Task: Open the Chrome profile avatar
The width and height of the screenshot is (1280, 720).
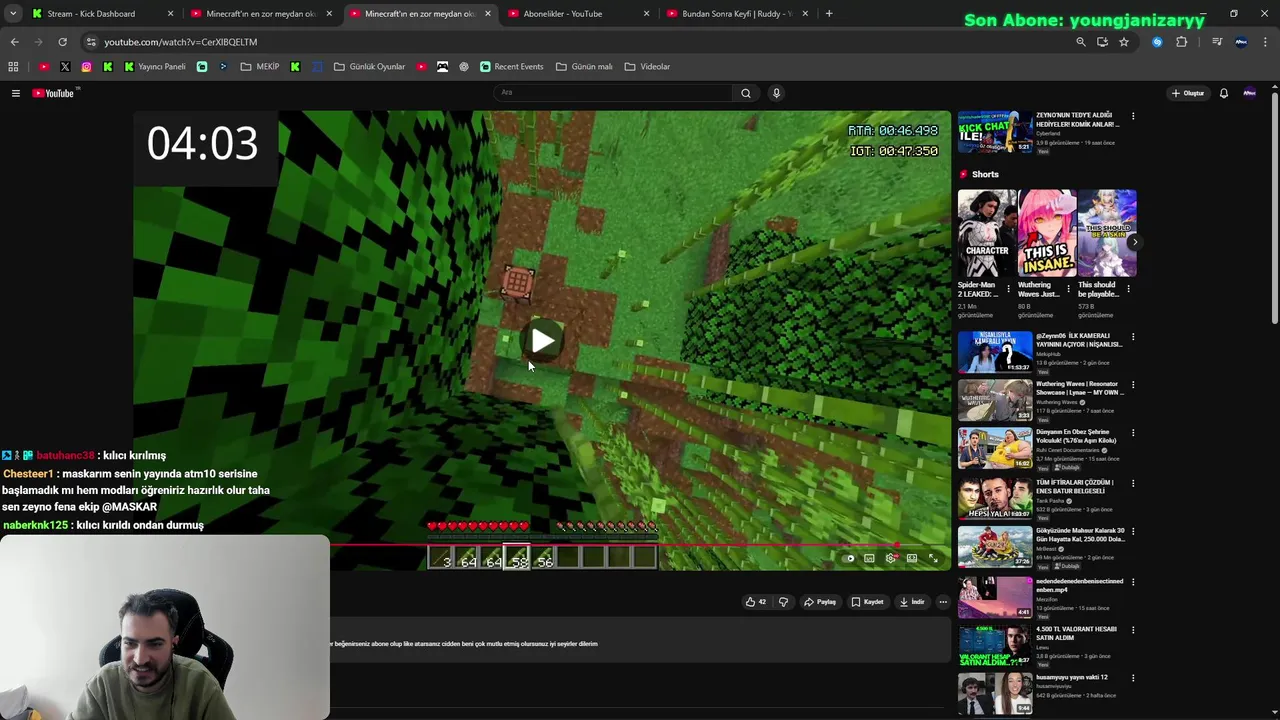Action: coord(1241,42)
